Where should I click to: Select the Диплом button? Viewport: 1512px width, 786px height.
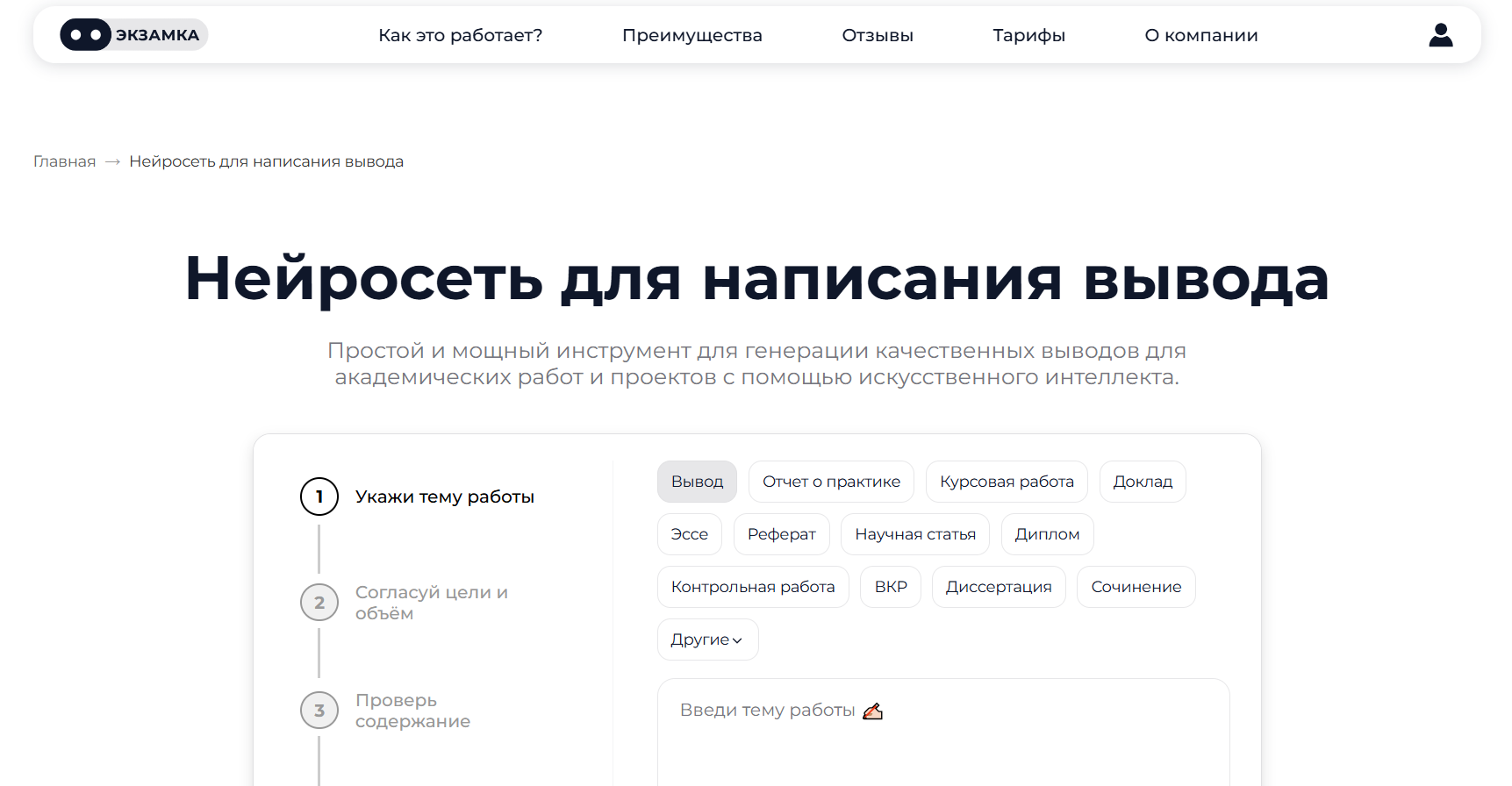coord(1047,534)
